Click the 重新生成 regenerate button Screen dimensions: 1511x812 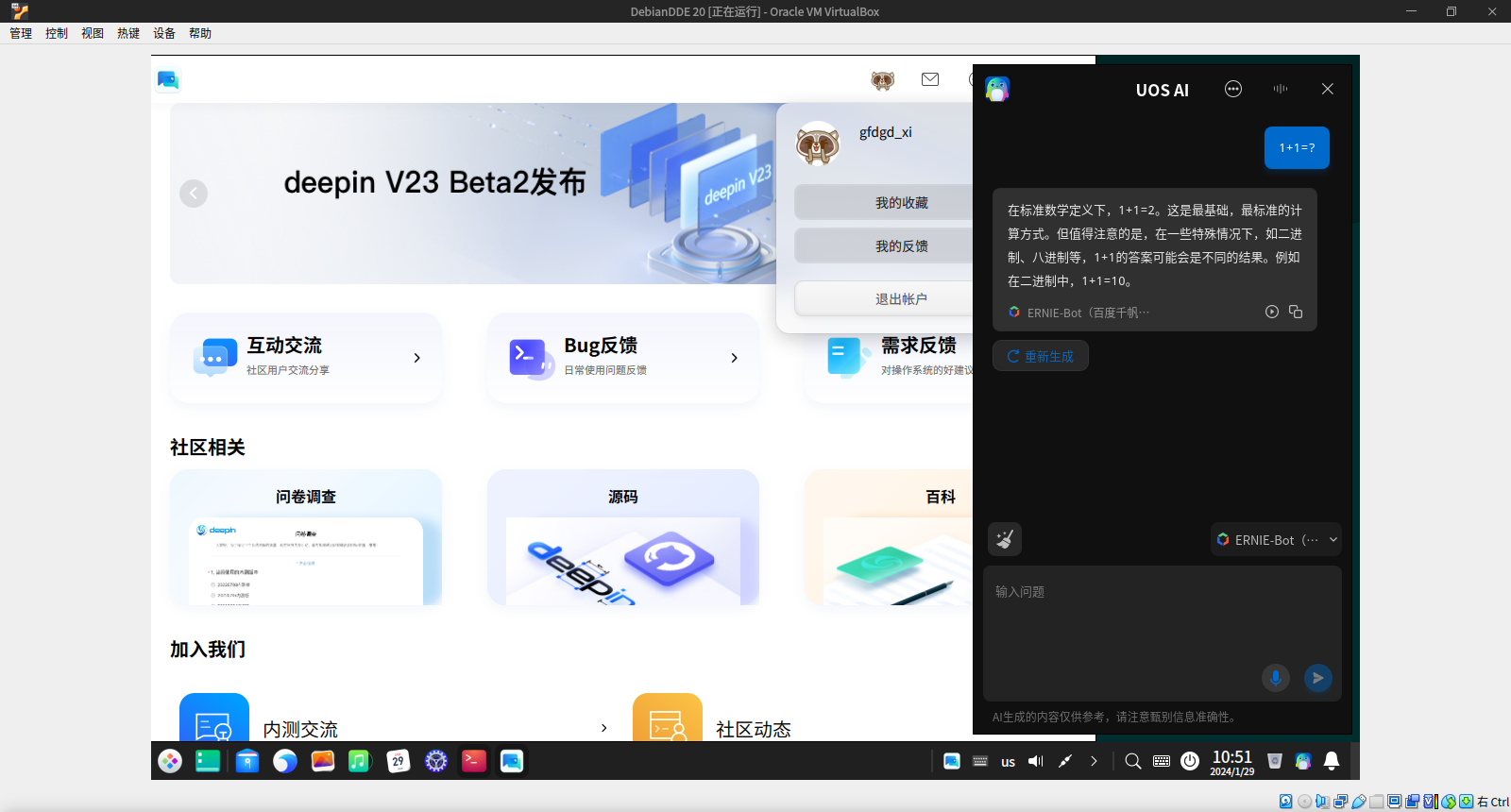tap(1041, 356)
